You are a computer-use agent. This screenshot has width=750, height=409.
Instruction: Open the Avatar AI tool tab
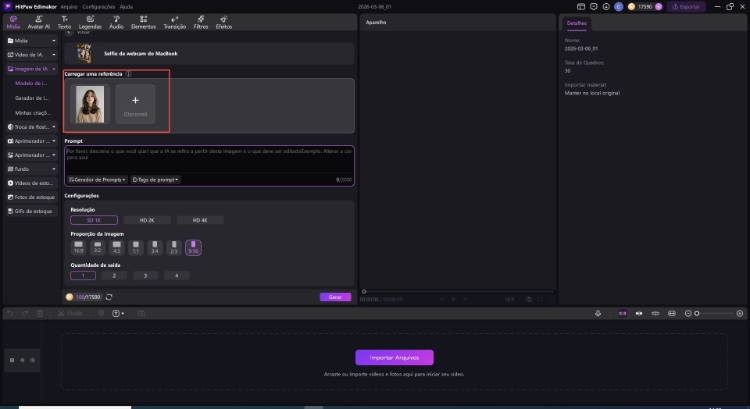40,21
